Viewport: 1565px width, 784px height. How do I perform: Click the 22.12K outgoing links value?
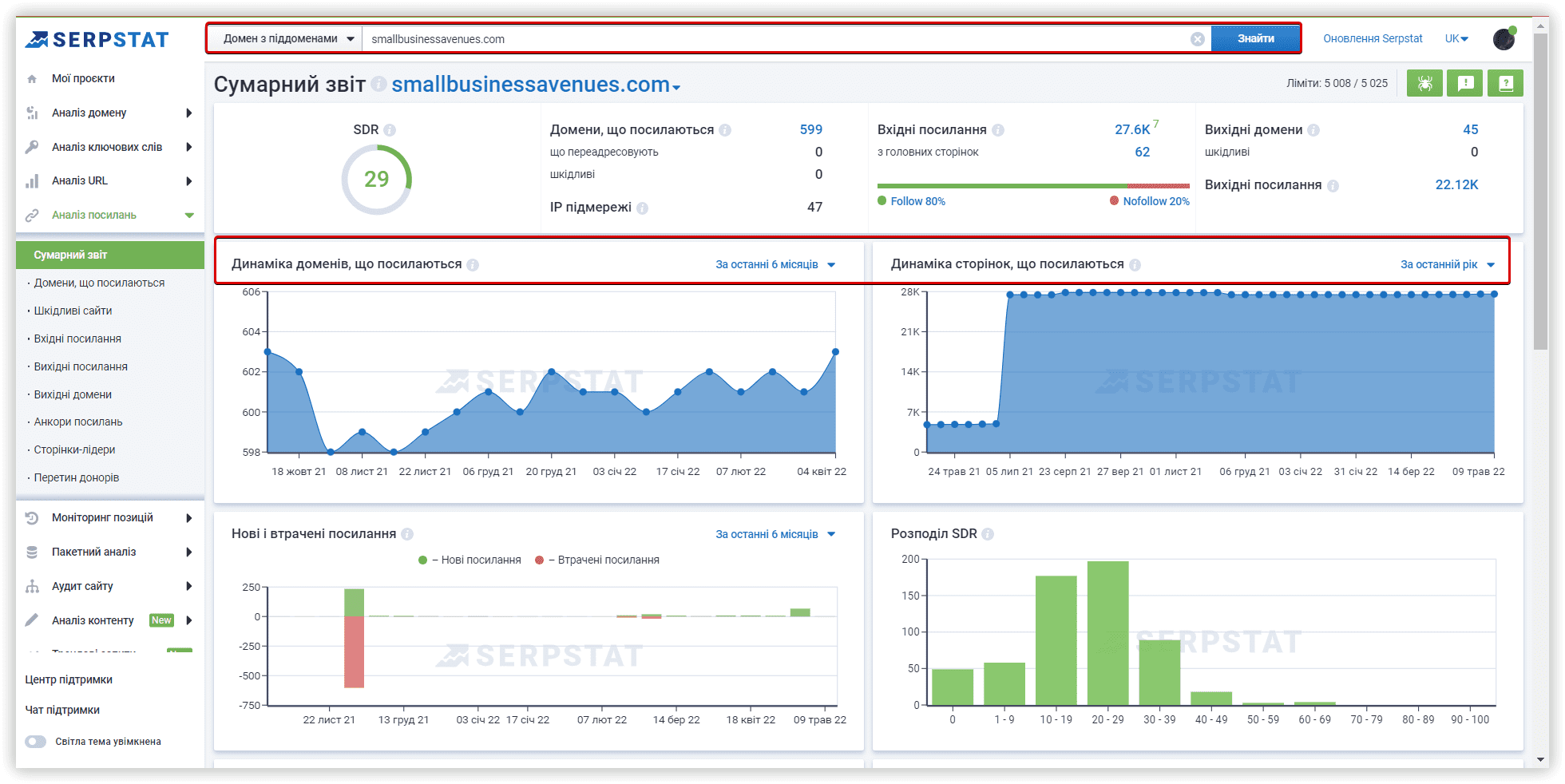[1457, 185]
